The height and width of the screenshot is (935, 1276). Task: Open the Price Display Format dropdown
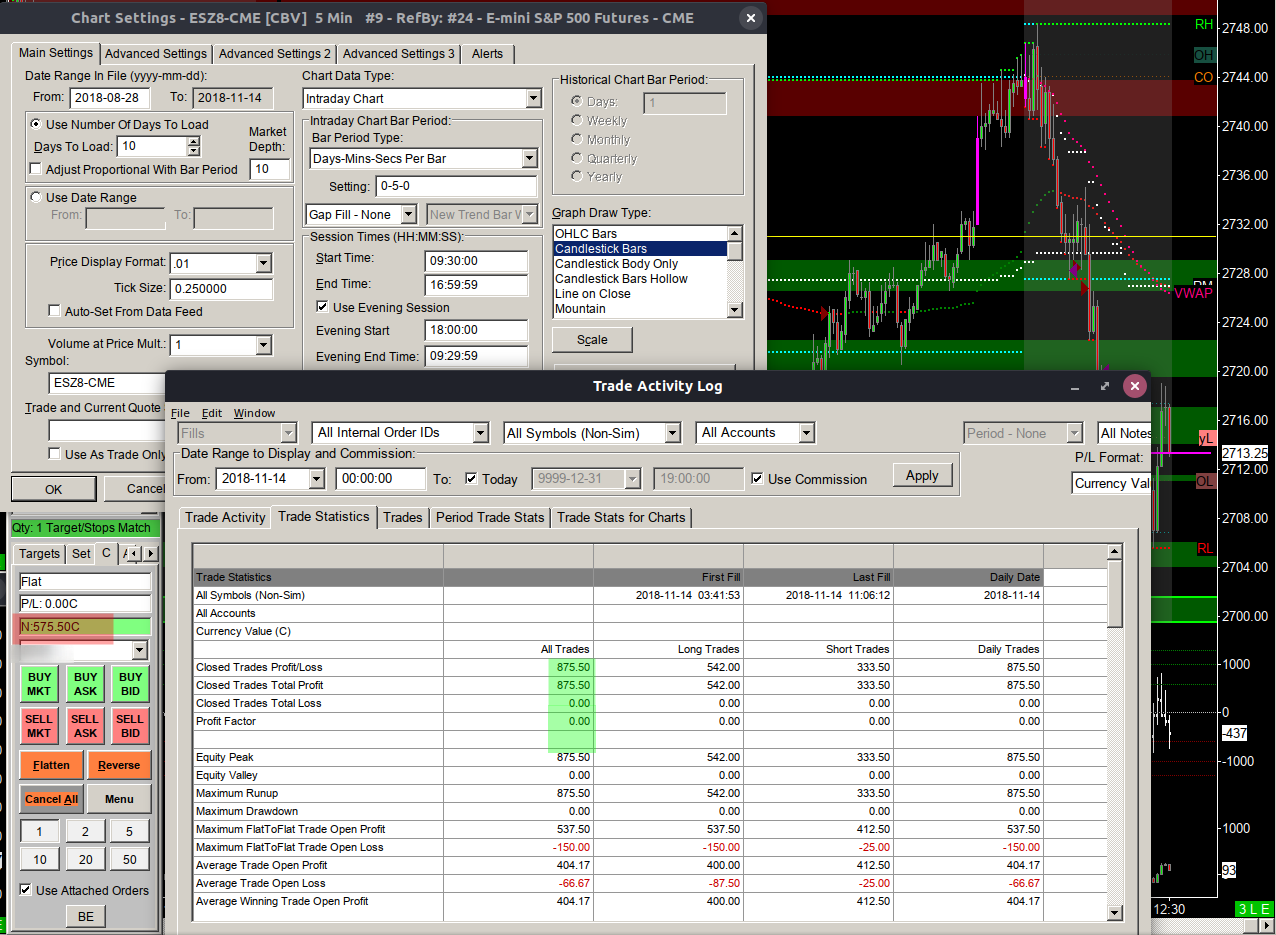pyautogui.click(x=264, y=263)
